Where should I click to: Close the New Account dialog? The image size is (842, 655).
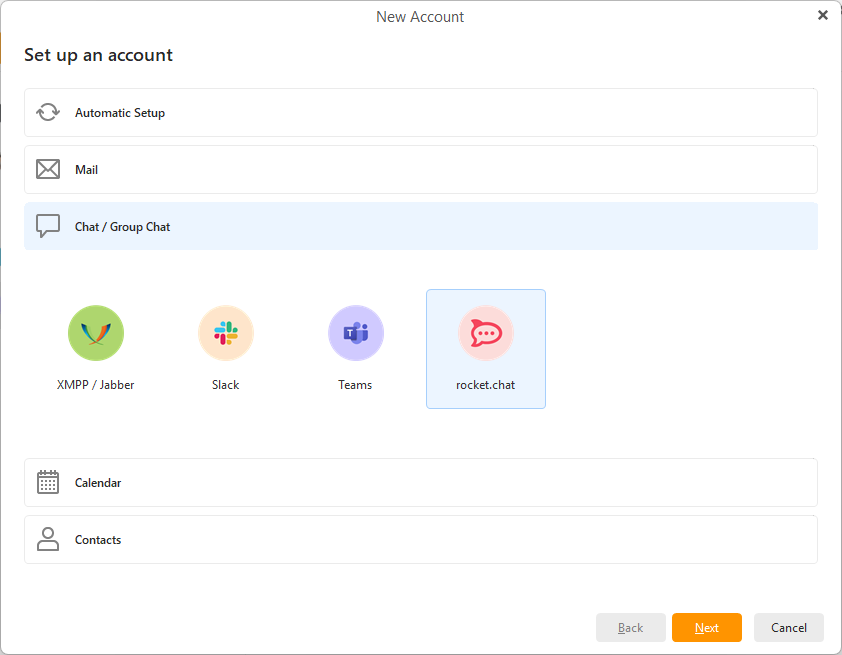click(x=823, y=15)
